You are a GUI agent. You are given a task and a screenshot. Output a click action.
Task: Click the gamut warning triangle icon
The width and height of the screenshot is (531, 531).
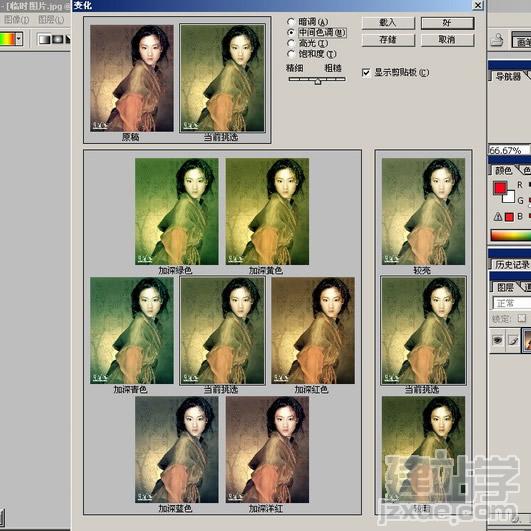[497, 217]
